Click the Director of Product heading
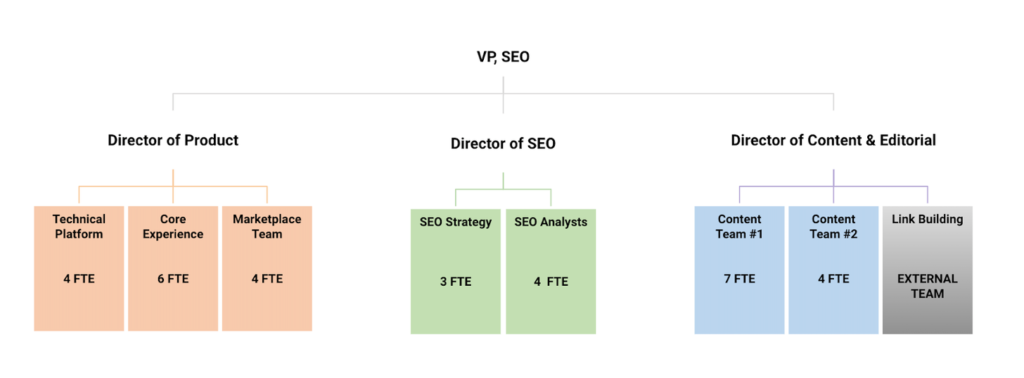Image resolution: width=1024 pixels, height=378 pixels. [173, 140]
